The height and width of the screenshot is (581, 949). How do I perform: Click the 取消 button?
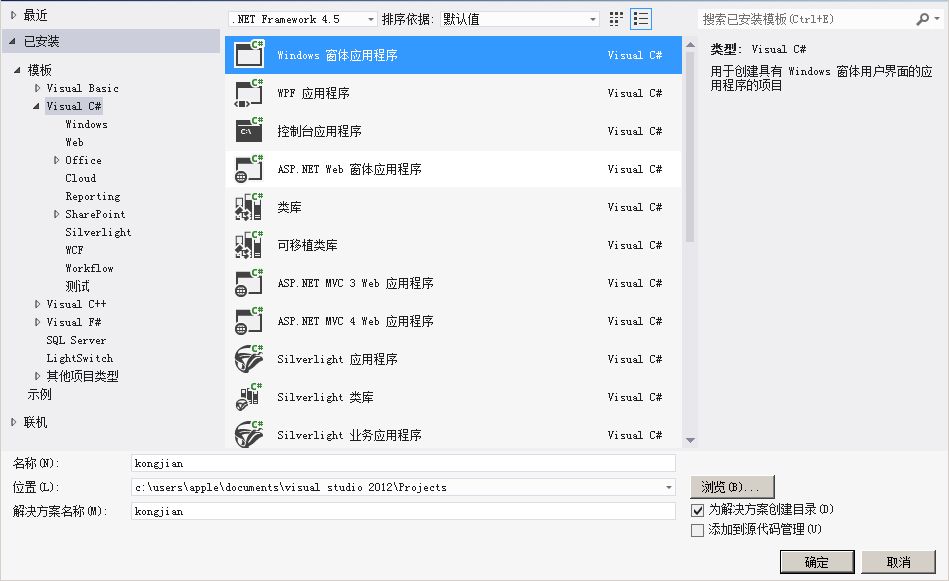[x=898, y=562]
